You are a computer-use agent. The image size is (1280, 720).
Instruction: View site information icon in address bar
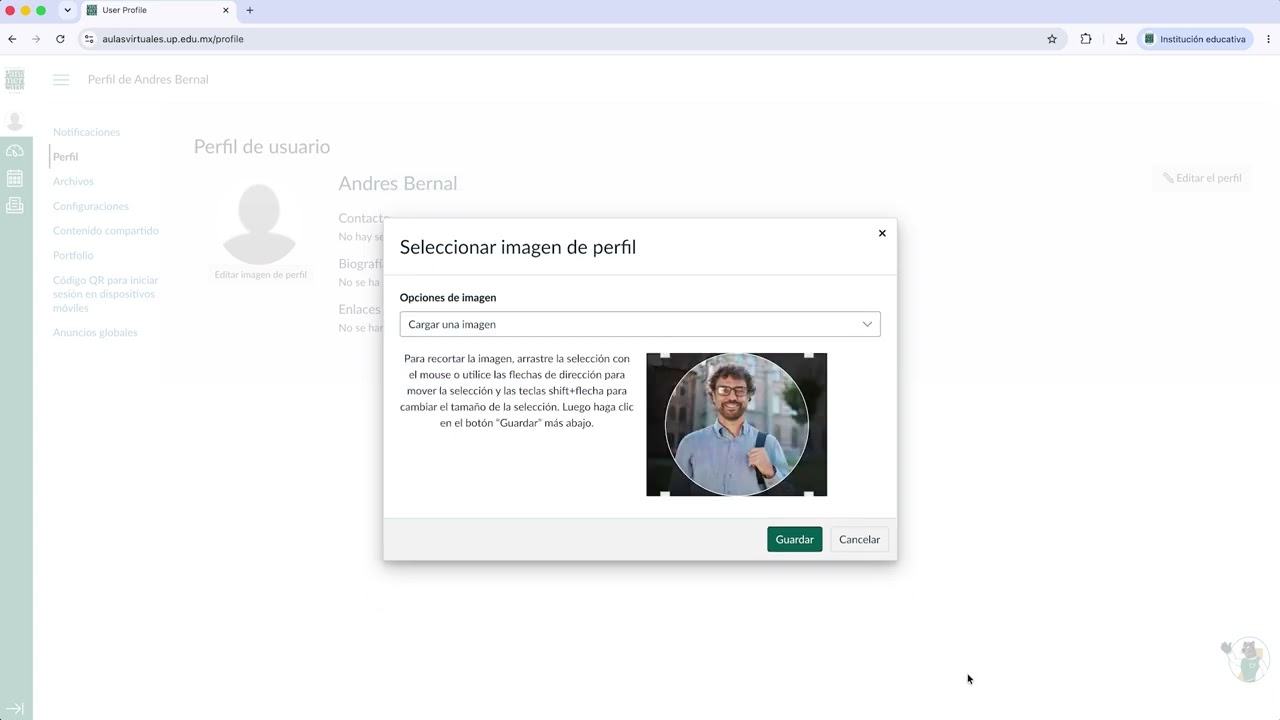point(88,39)
